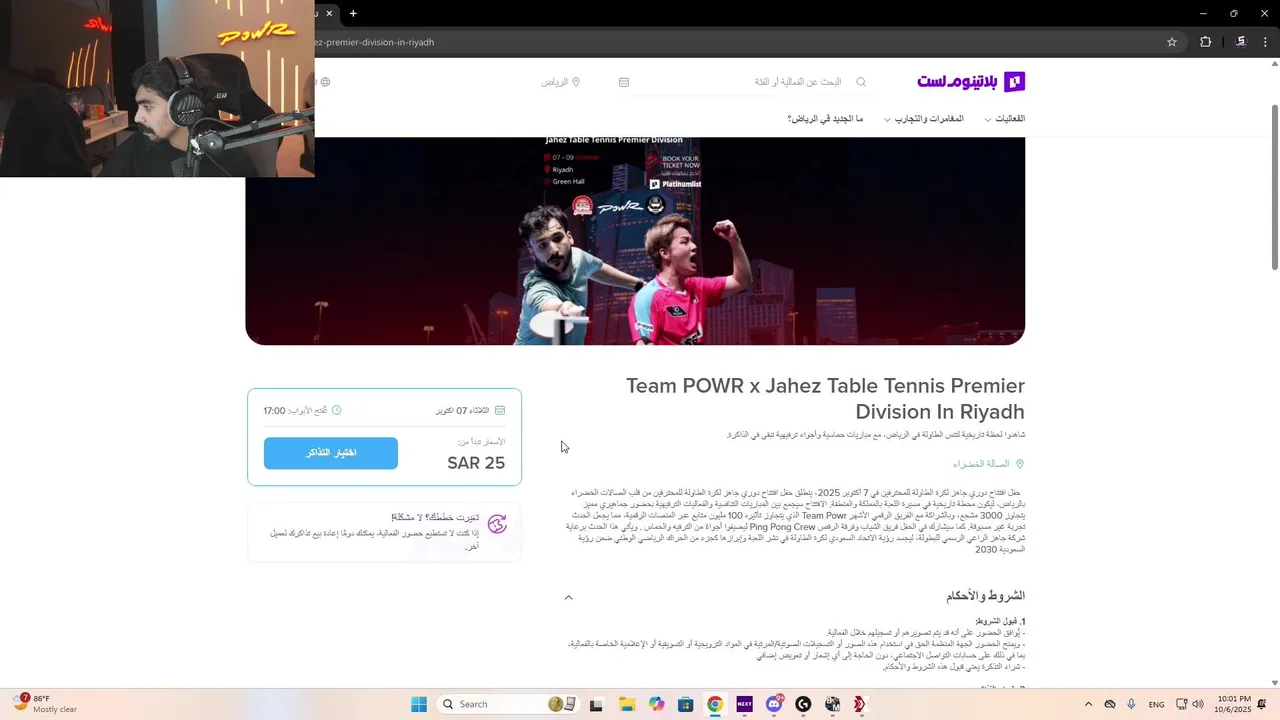Click the ENG language indicator in tray
This screenshot has height=720, width=1280.
pyautogui.click(x=1156, y=704)
